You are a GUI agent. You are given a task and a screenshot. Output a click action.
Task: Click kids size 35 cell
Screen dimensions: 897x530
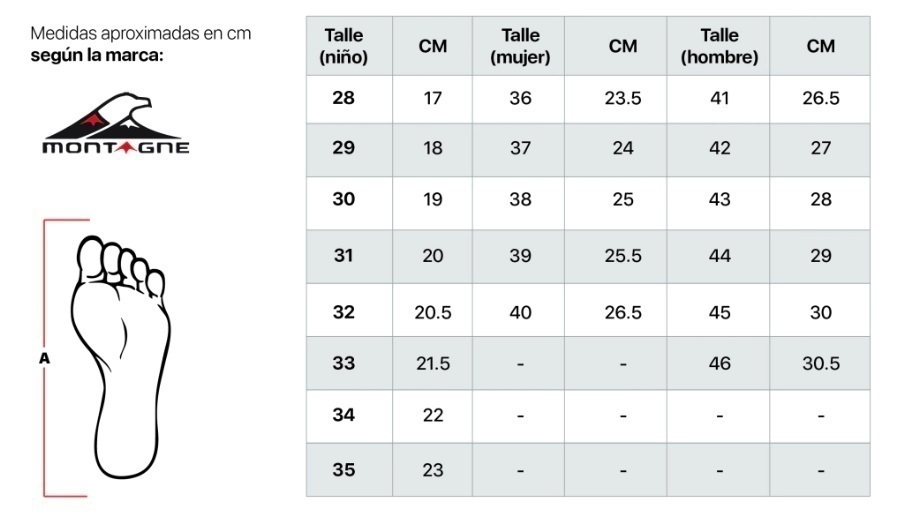[343, 470]
